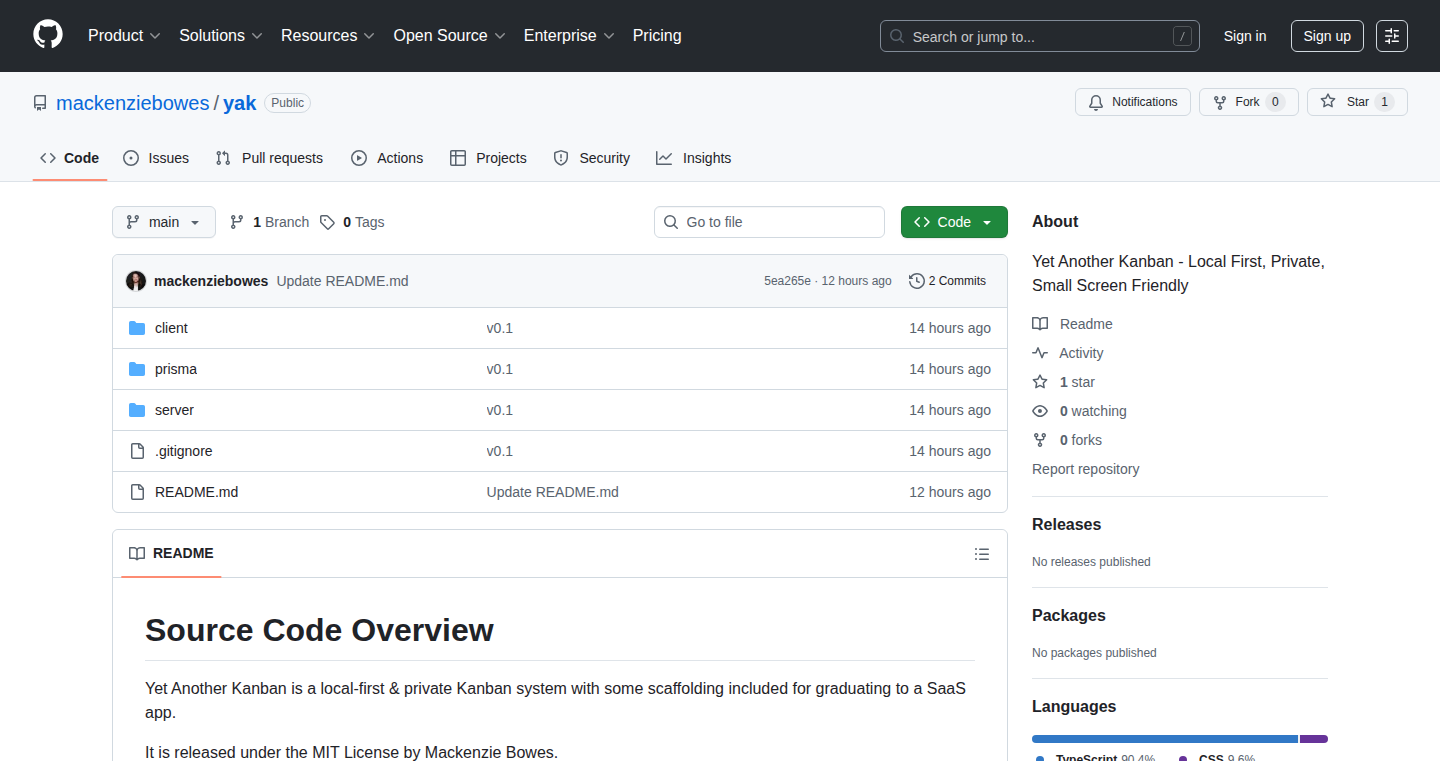This screenshot has height=761, width=1440.
Task: Open the yak repository link
Action: 240,103
